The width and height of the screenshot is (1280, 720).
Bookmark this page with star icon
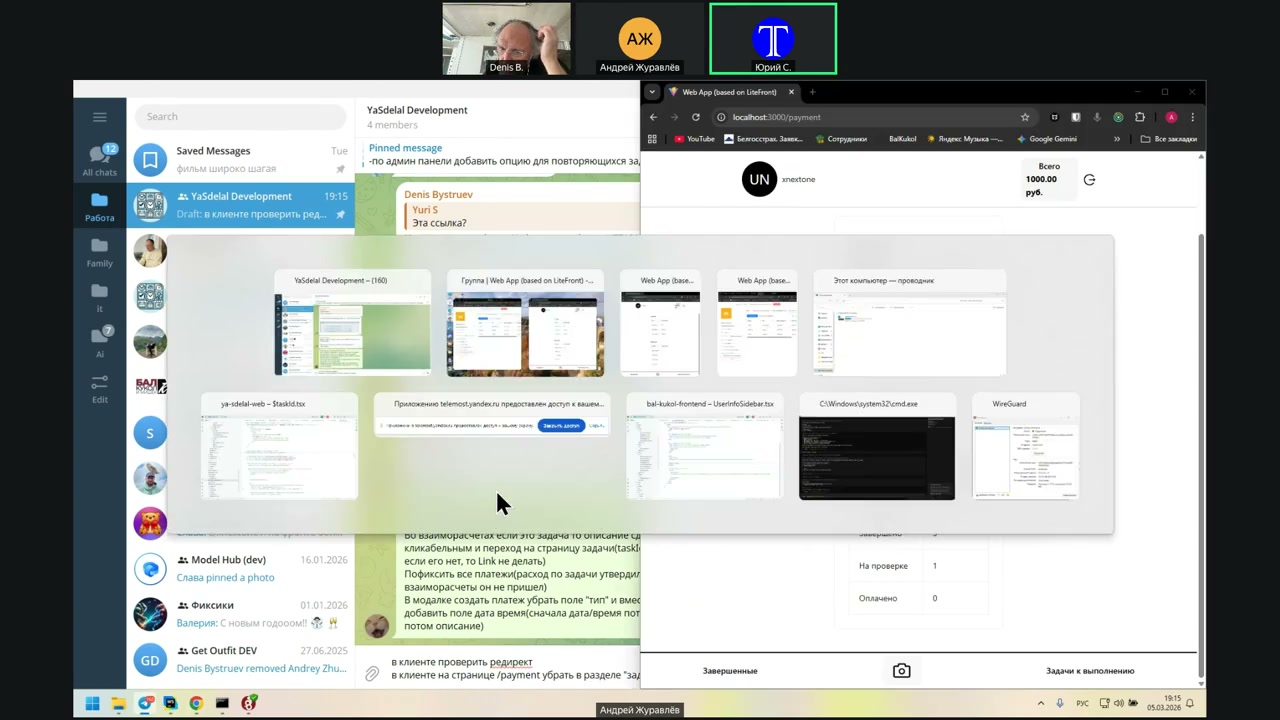(1024, 117)
